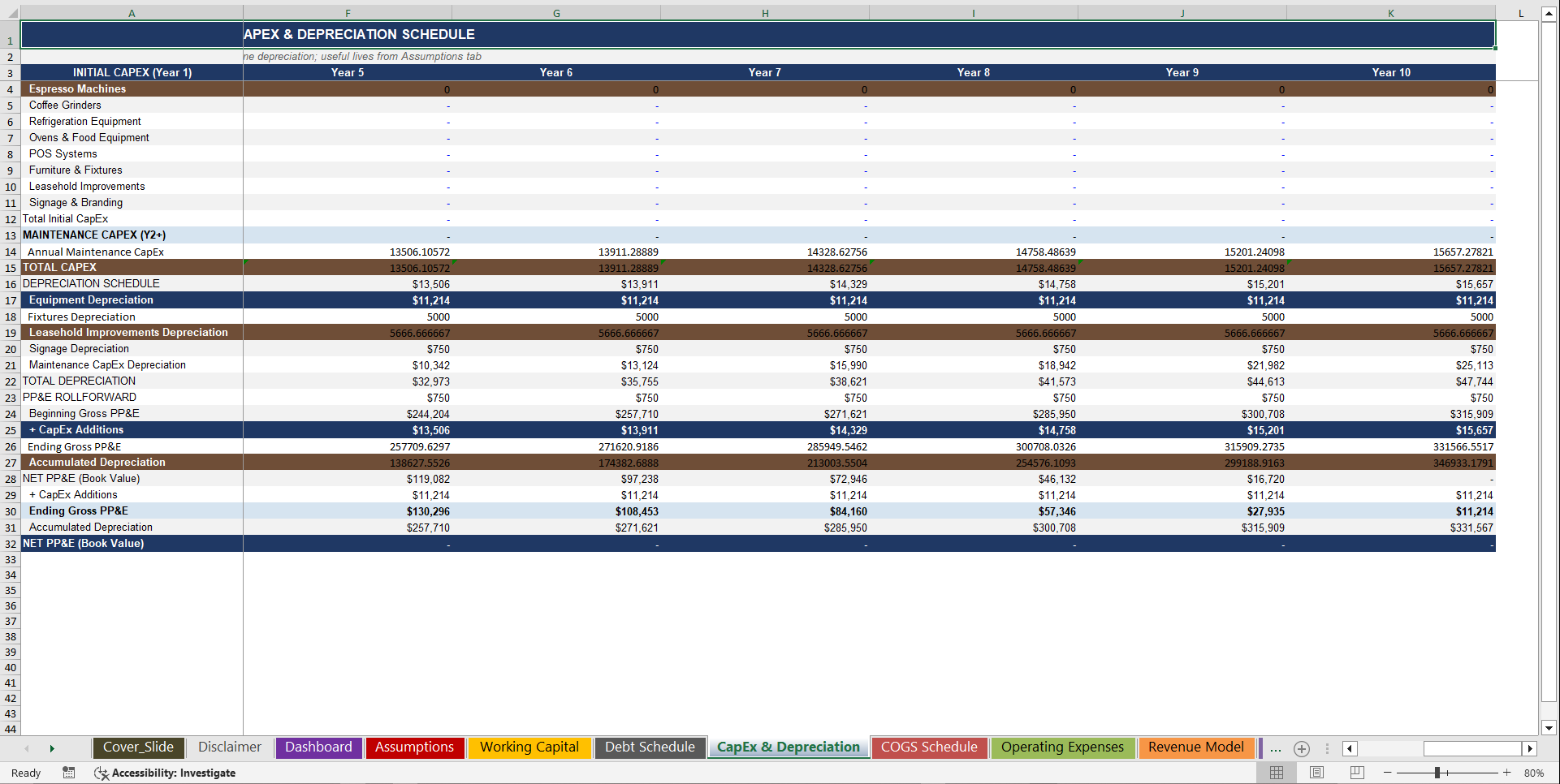Screen dimensions: 1560x784
Task: Select the Normal view icon
Action: click(x=1276, y=773)
